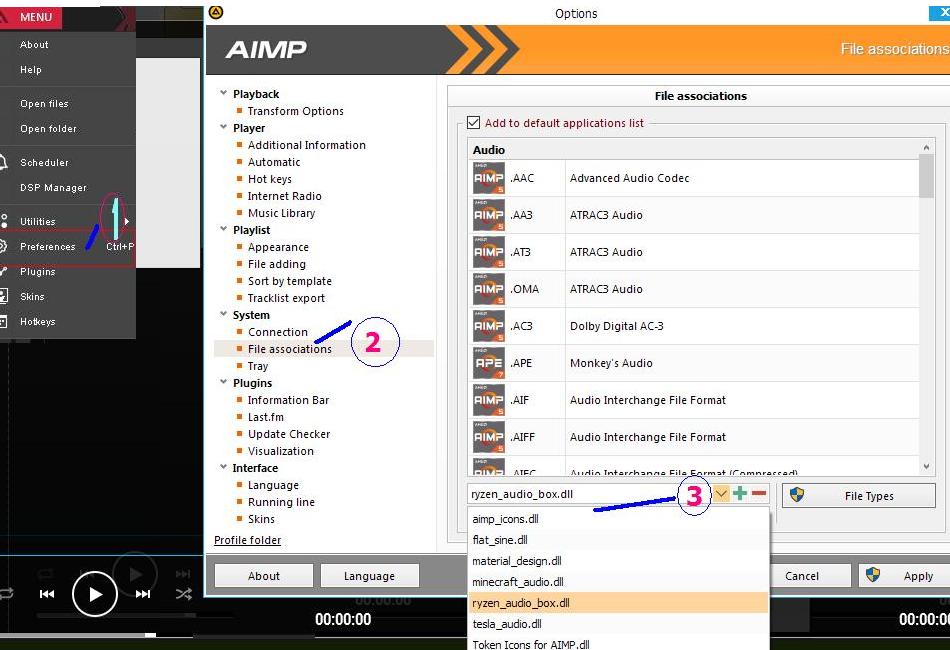Select tesla_audio.dll from the list
The height and width of the screenshot is (650, 950).
619,624
